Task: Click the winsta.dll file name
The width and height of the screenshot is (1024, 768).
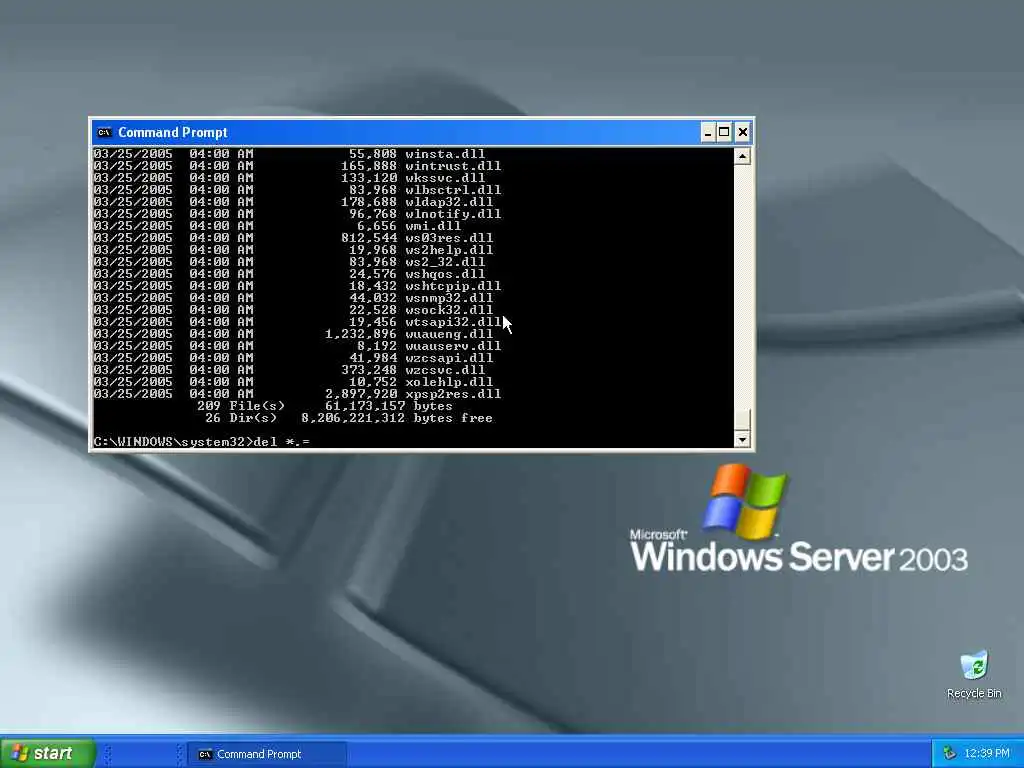Action: [445, 154]
